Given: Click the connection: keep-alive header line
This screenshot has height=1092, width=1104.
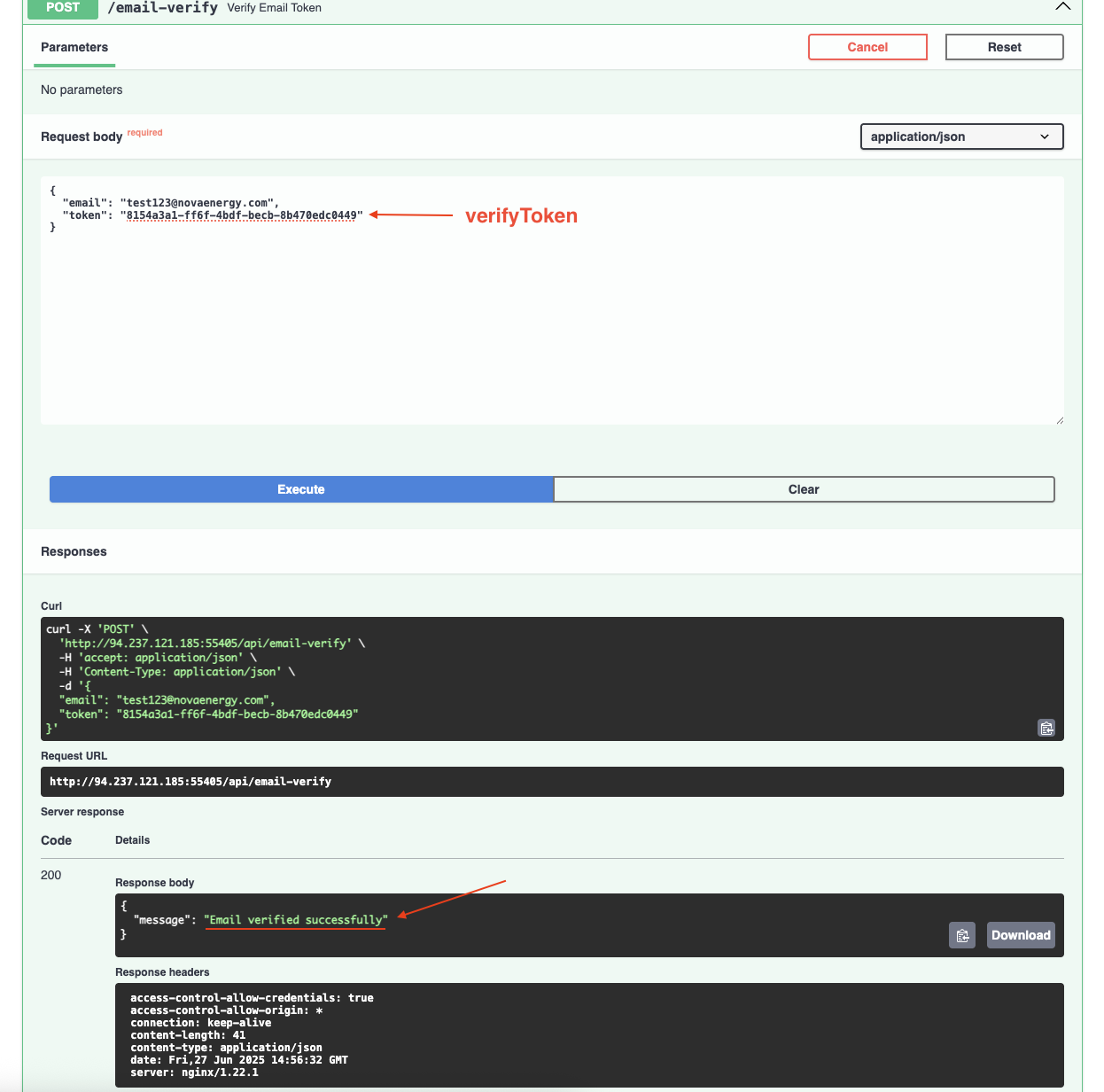Looking at the screenshot, I should pos(201,1023).
